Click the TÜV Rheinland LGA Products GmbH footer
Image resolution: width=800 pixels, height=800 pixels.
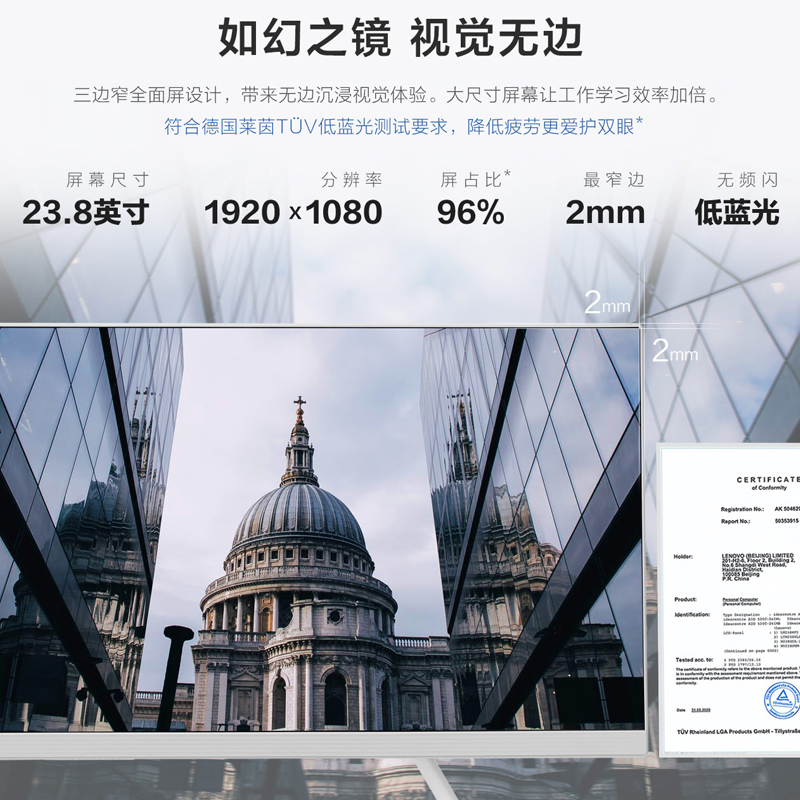click(738, 732)
